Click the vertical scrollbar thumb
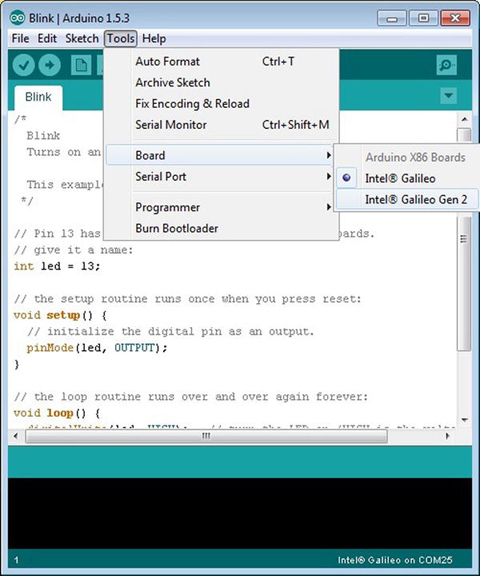The height and width of the screenshot is (576, 480). pyautogui.click(x=465, y=239)
